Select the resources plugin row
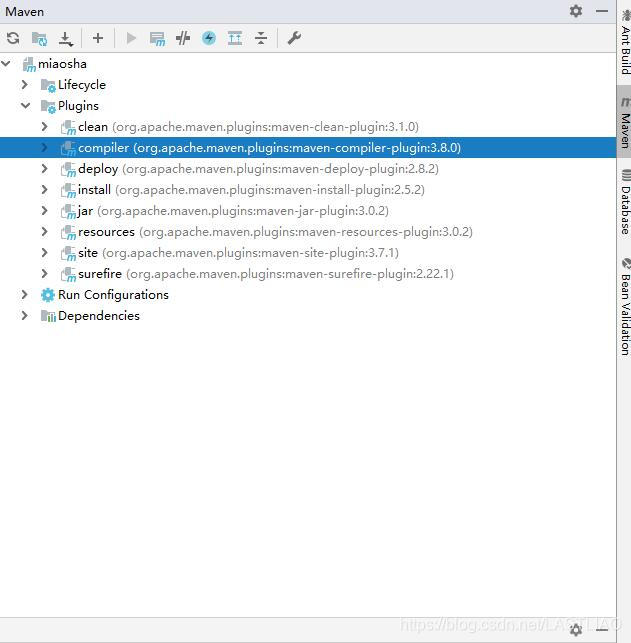The image size is (631, 643). (x=308, y=232)
